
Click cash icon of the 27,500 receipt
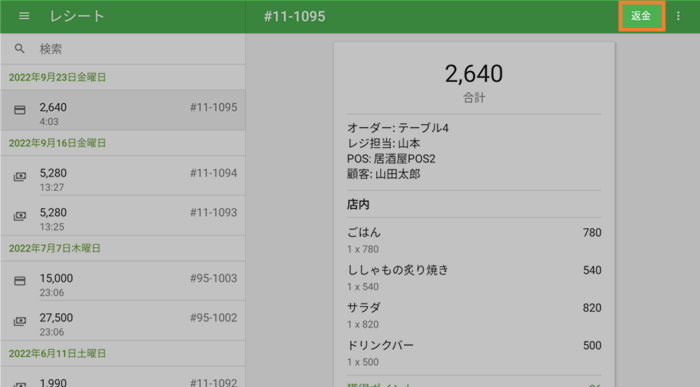(20, 321)
